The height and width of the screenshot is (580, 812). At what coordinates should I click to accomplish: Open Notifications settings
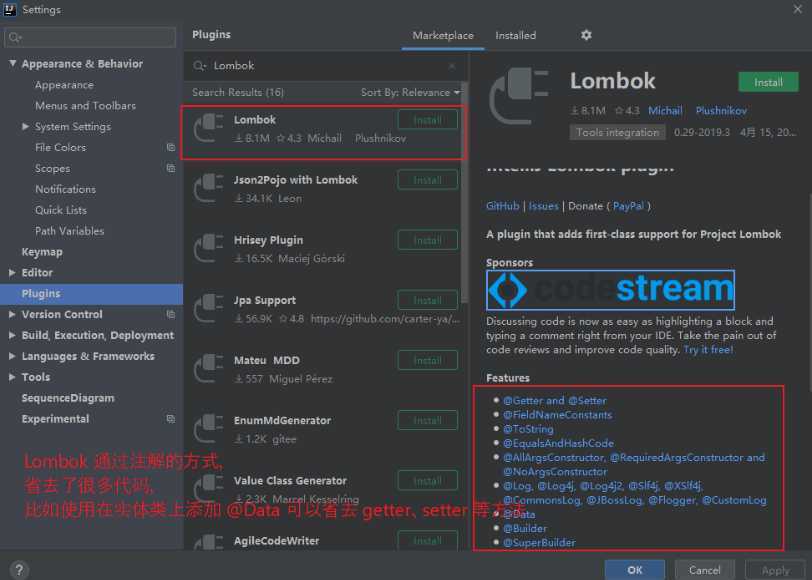pos(65,189)
